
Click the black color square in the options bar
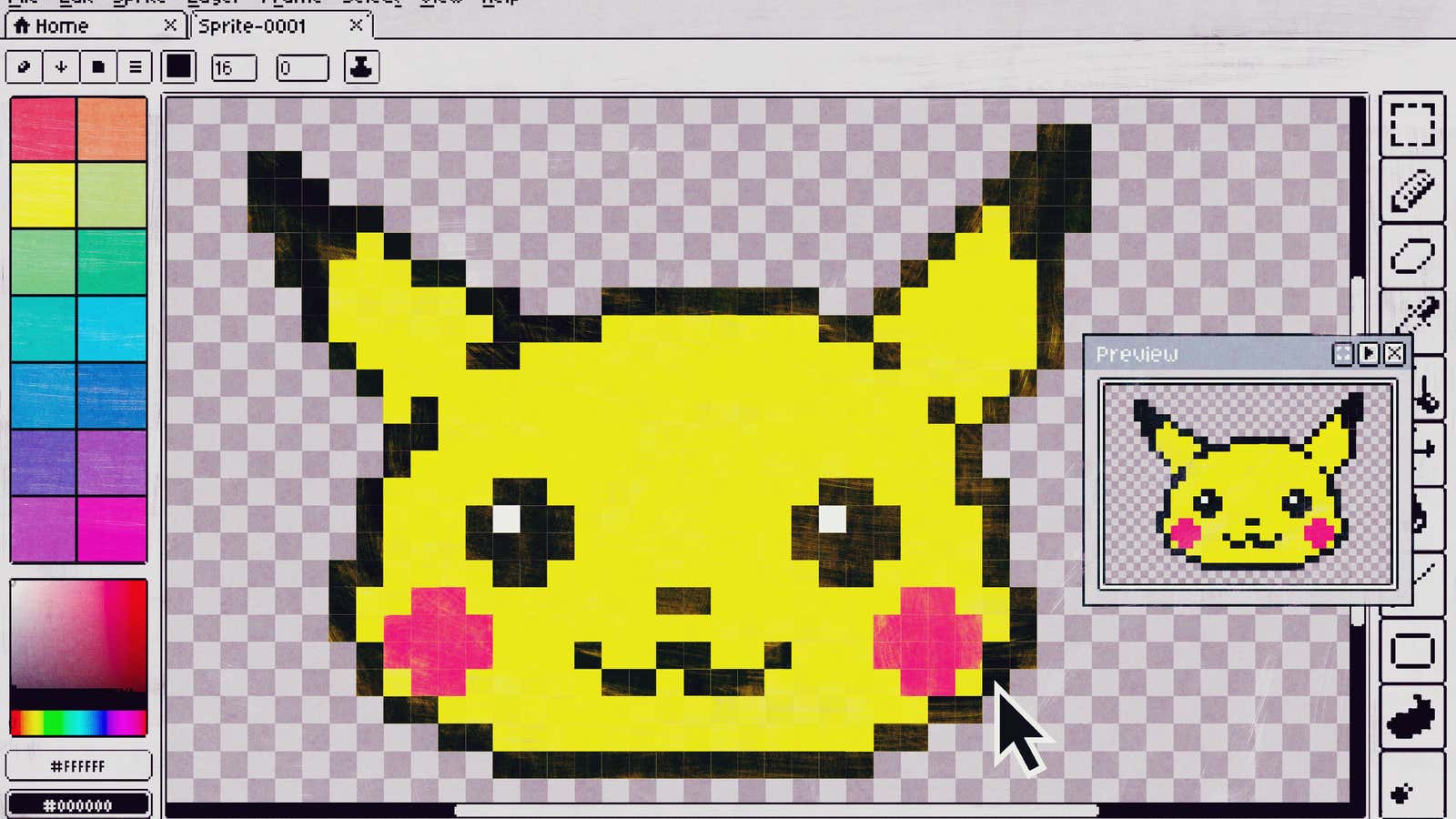click(x=178, y=67)
